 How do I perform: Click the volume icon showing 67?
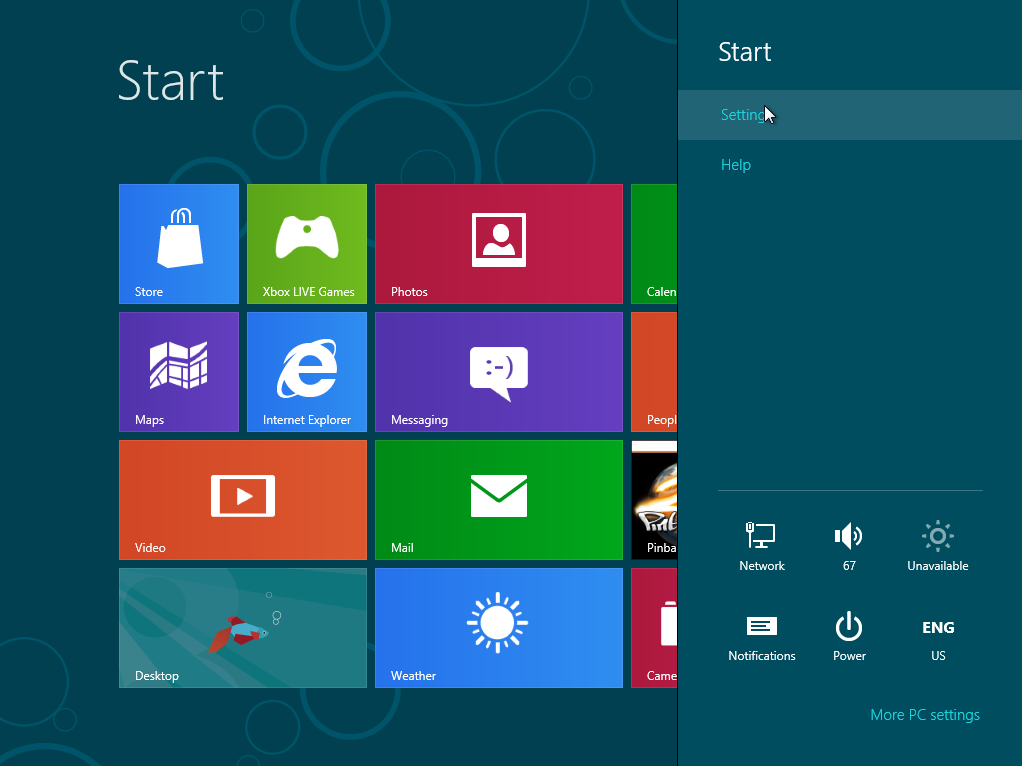point(849,547)
